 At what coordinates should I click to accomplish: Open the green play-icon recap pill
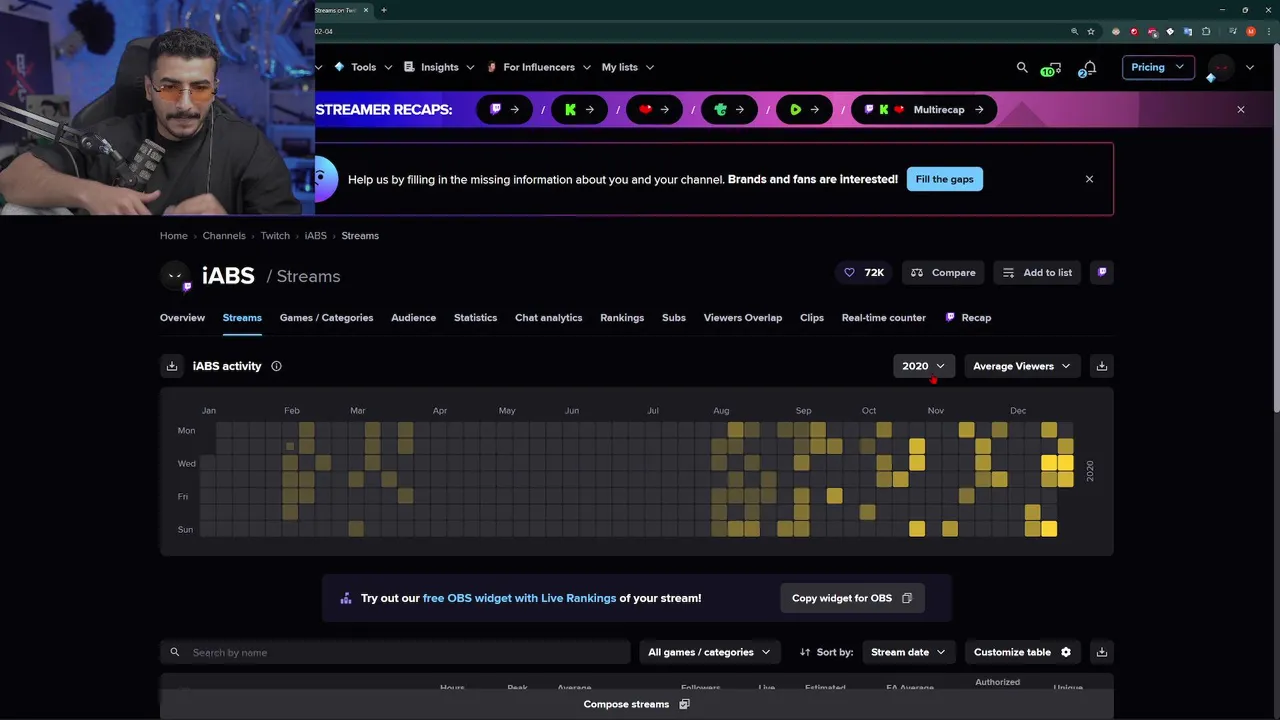804,110
